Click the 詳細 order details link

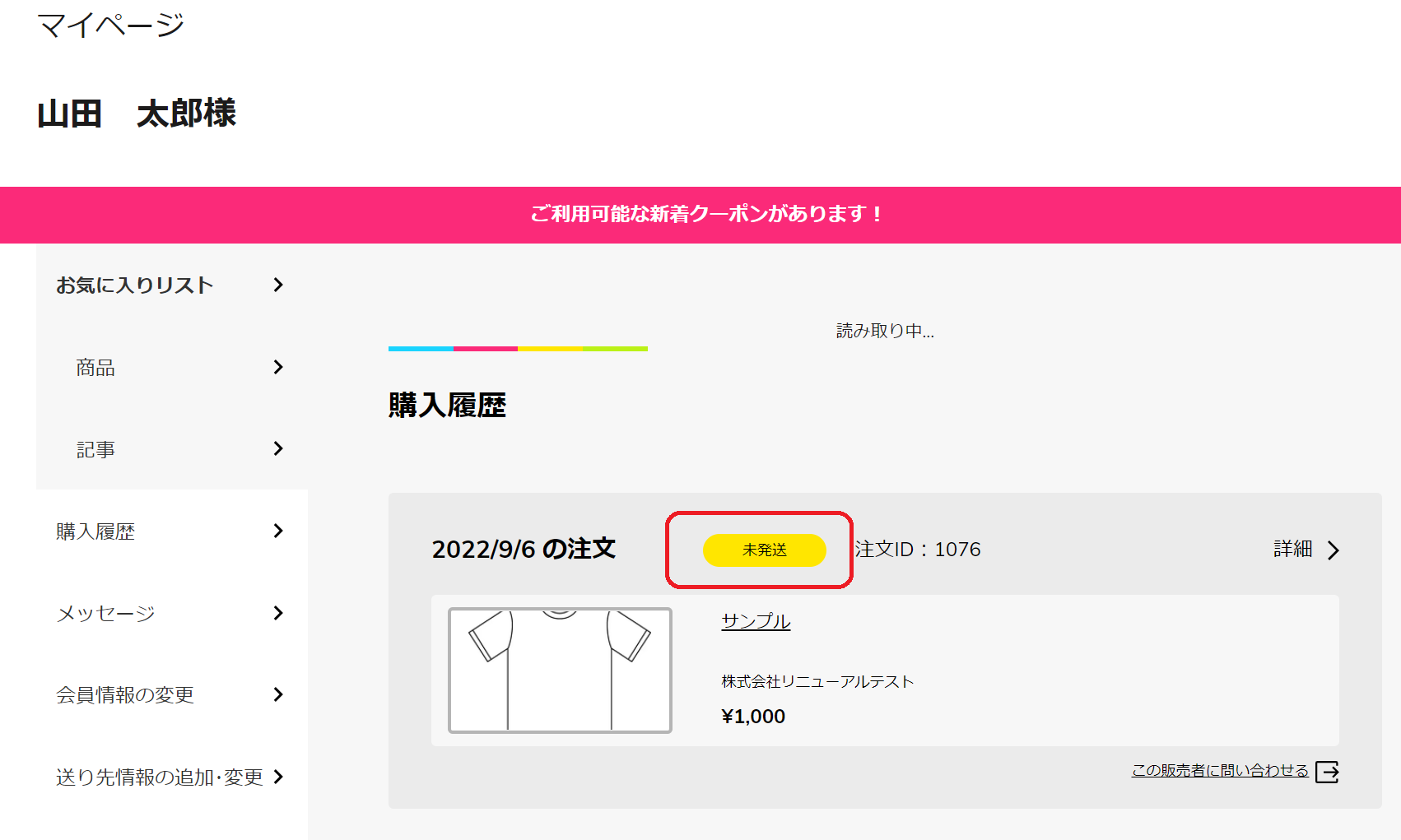pyautogui.click(x=1292, y=550)
